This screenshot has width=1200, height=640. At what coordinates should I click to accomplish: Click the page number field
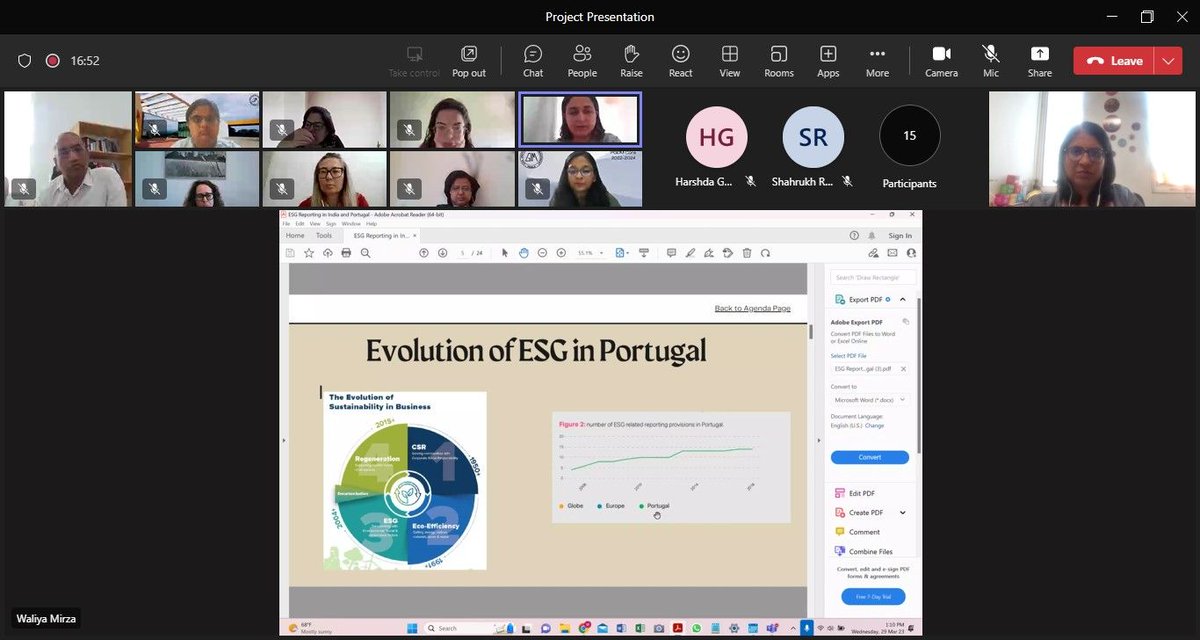(463, 253)
